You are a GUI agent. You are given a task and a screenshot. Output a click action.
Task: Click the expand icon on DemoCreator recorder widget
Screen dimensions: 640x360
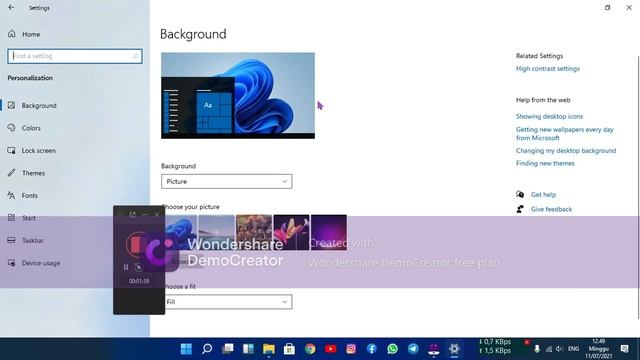tap(132, 214)
